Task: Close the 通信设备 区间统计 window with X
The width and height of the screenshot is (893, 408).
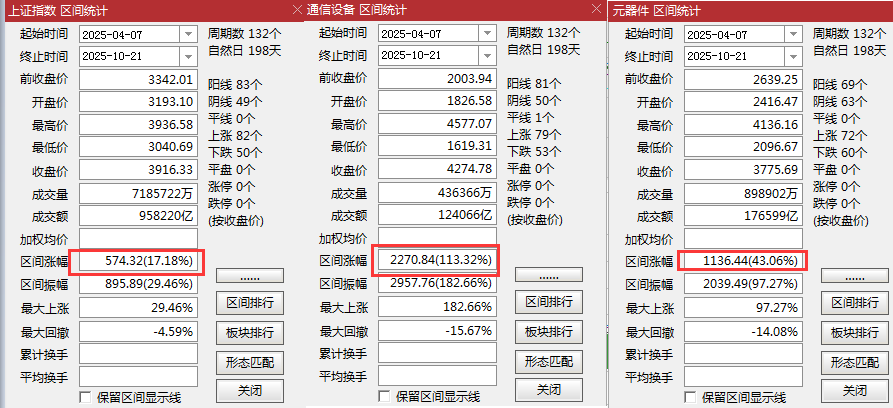Action: (596, 9)
